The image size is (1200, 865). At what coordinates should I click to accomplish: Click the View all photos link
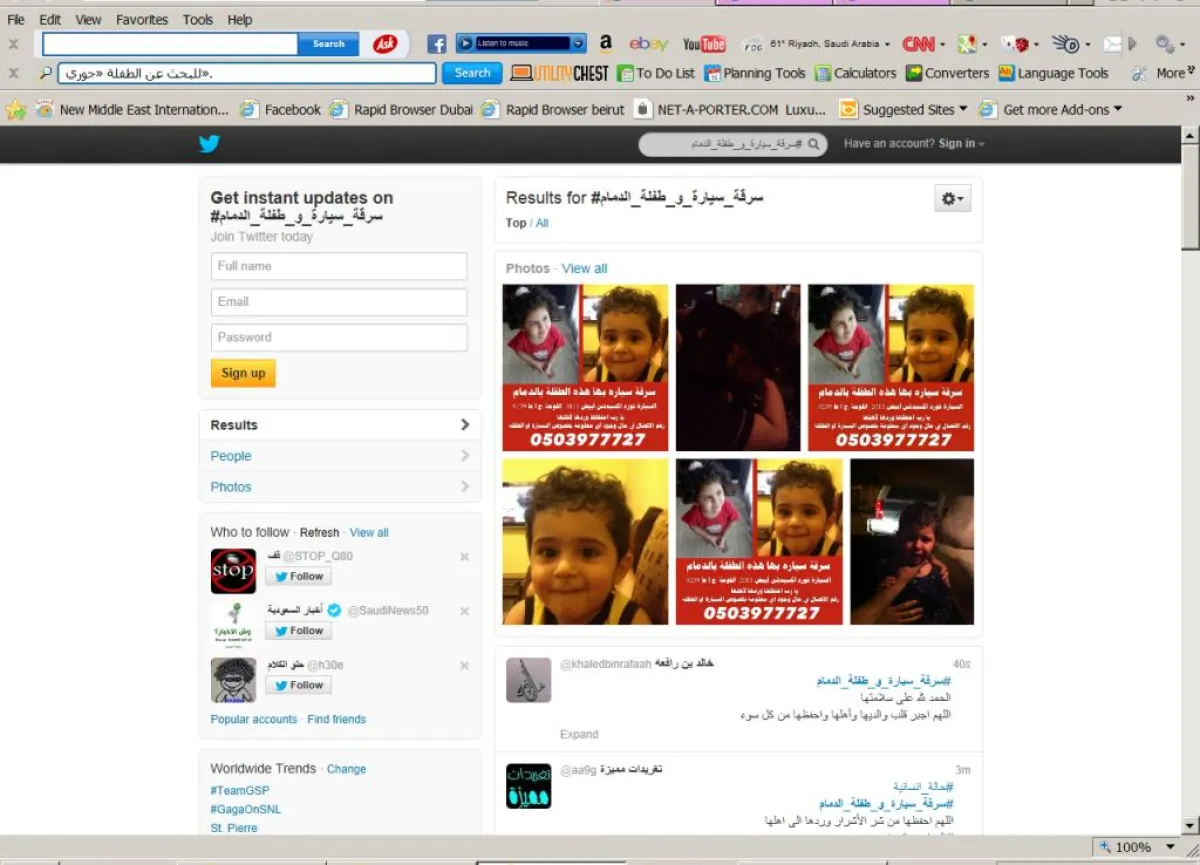click(x=584, y=268)
